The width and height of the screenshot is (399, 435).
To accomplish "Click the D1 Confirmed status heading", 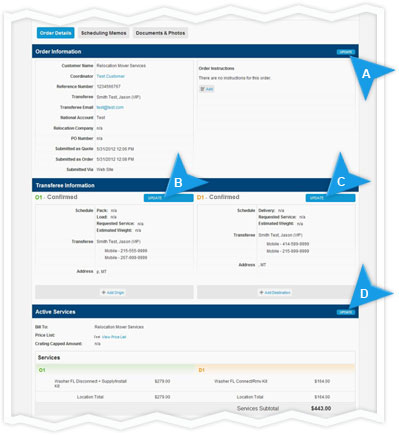I will (x=218, y=197).
